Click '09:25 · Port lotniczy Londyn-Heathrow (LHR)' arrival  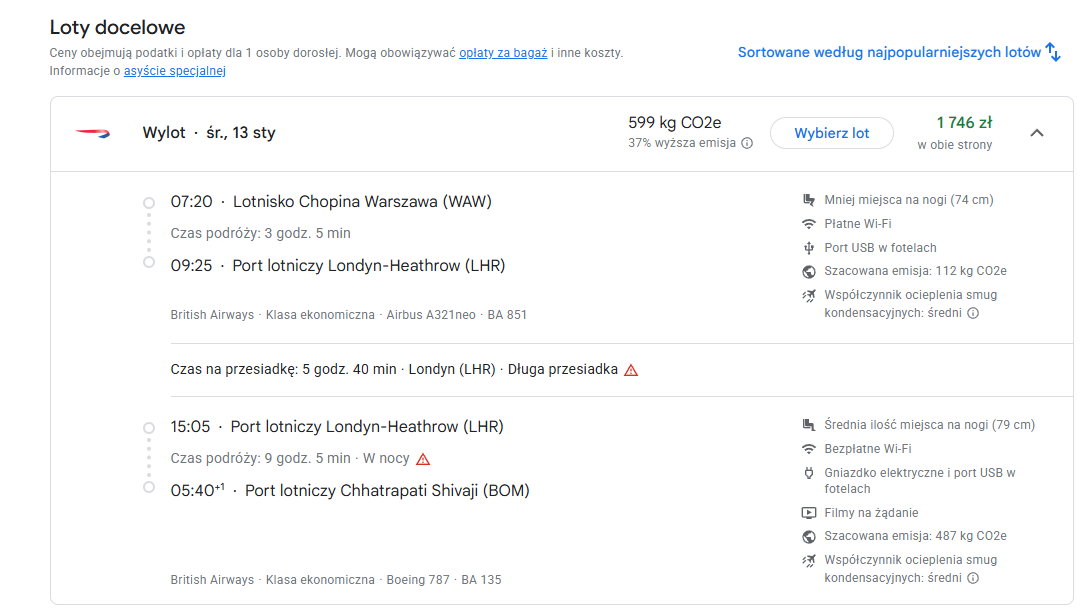tap(338, 266)
